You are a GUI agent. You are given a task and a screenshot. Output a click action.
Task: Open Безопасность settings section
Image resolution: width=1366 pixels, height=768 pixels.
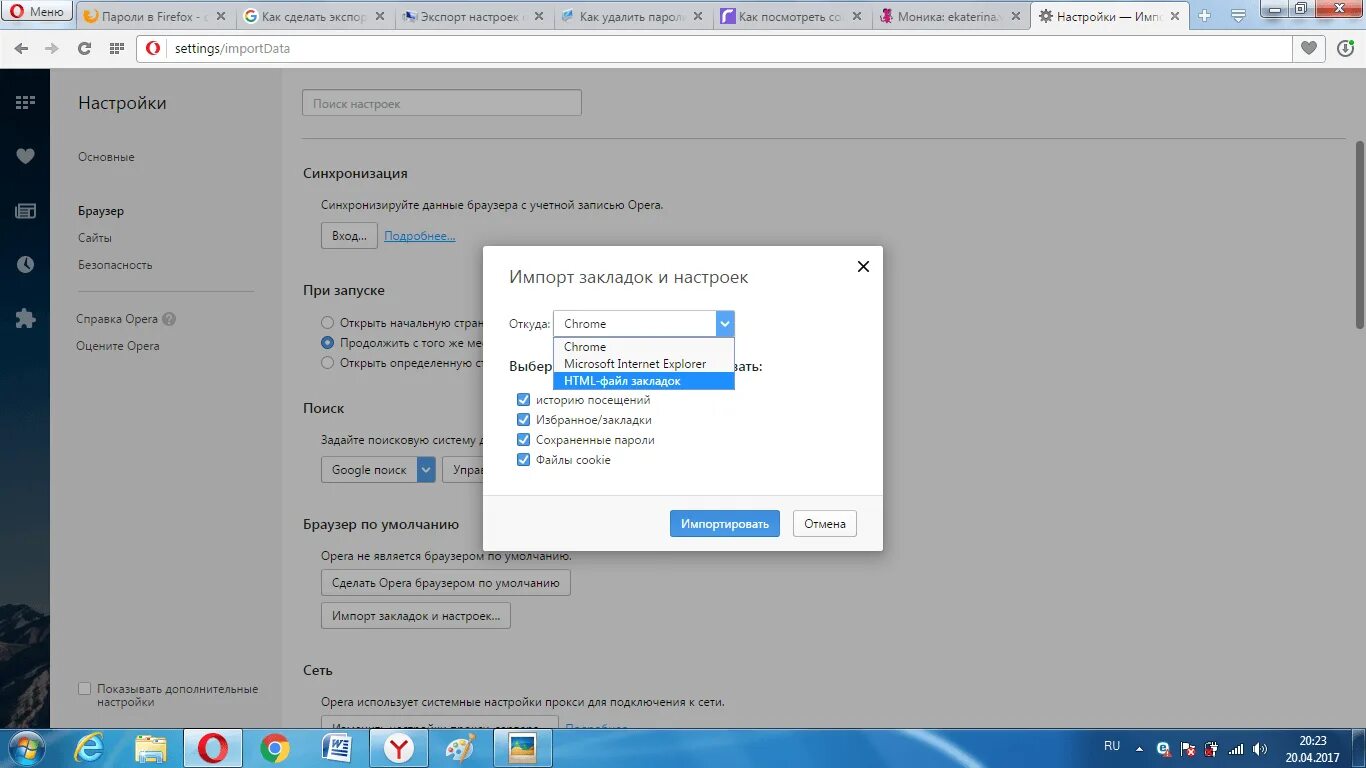click(115, 265)
